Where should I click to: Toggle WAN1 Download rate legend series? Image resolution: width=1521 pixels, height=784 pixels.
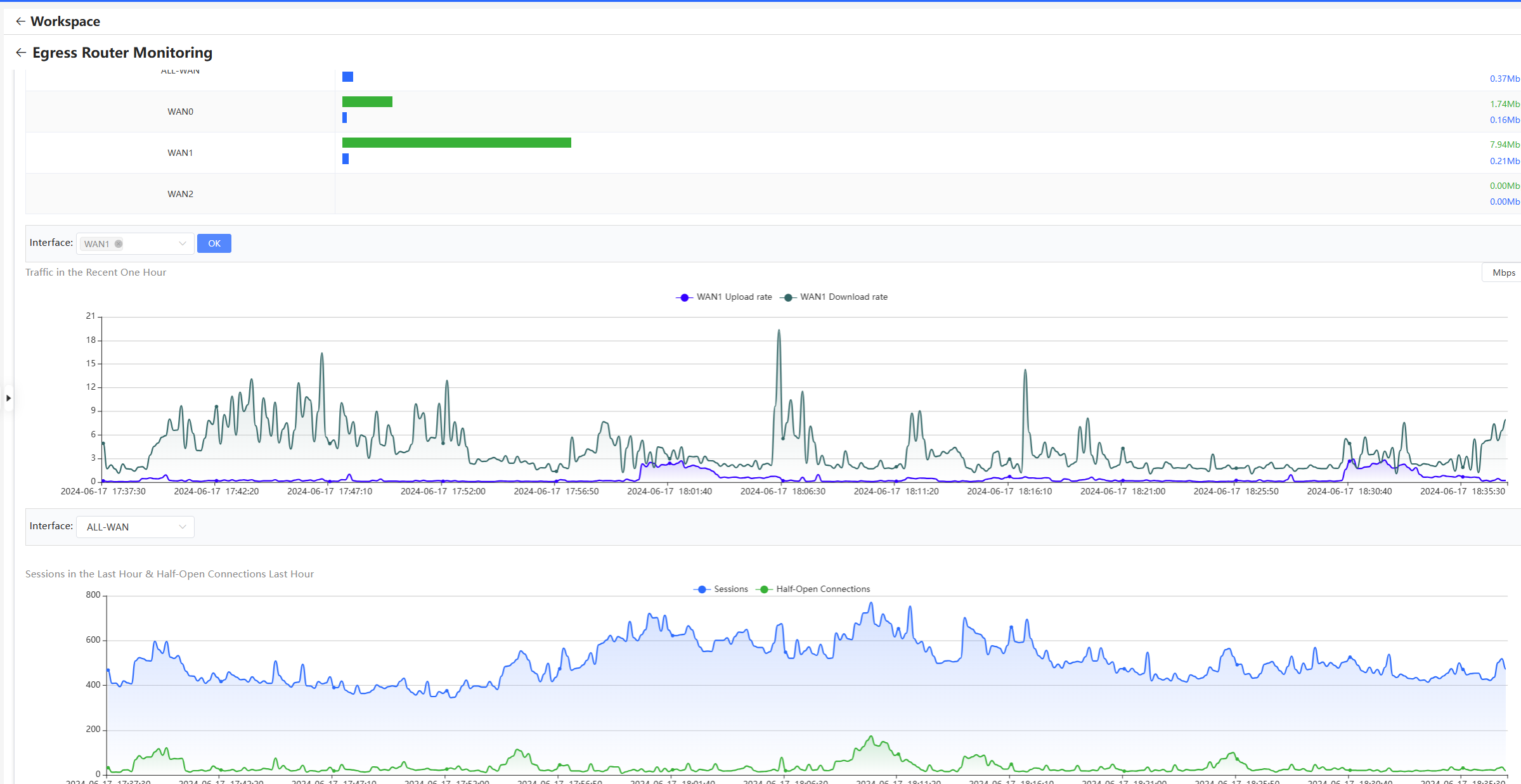pos(834,297)
